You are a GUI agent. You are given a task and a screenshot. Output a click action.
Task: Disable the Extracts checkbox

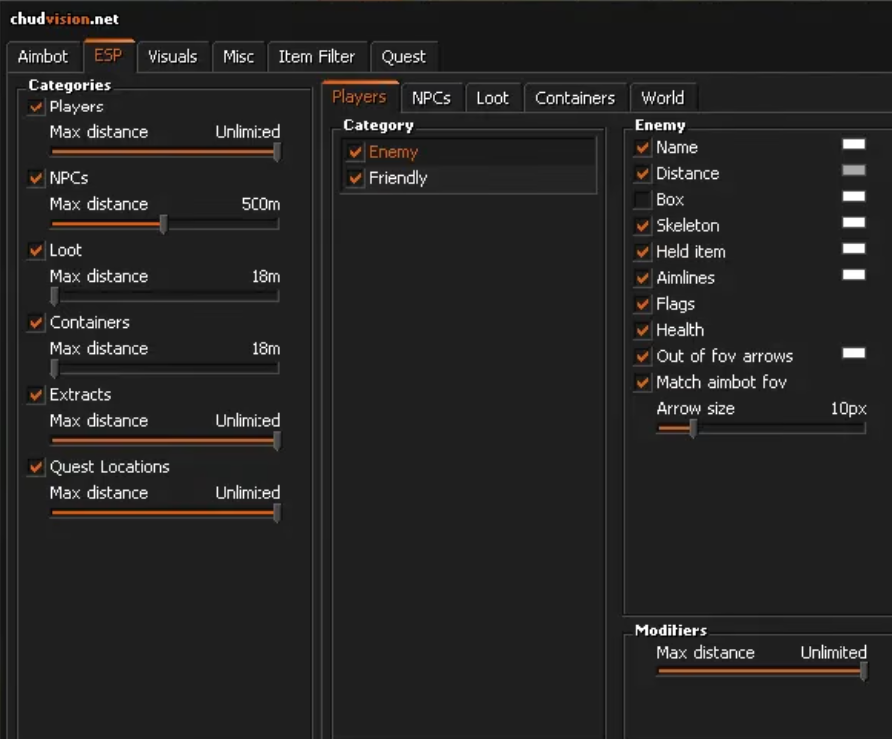click(x=37, y=395)
